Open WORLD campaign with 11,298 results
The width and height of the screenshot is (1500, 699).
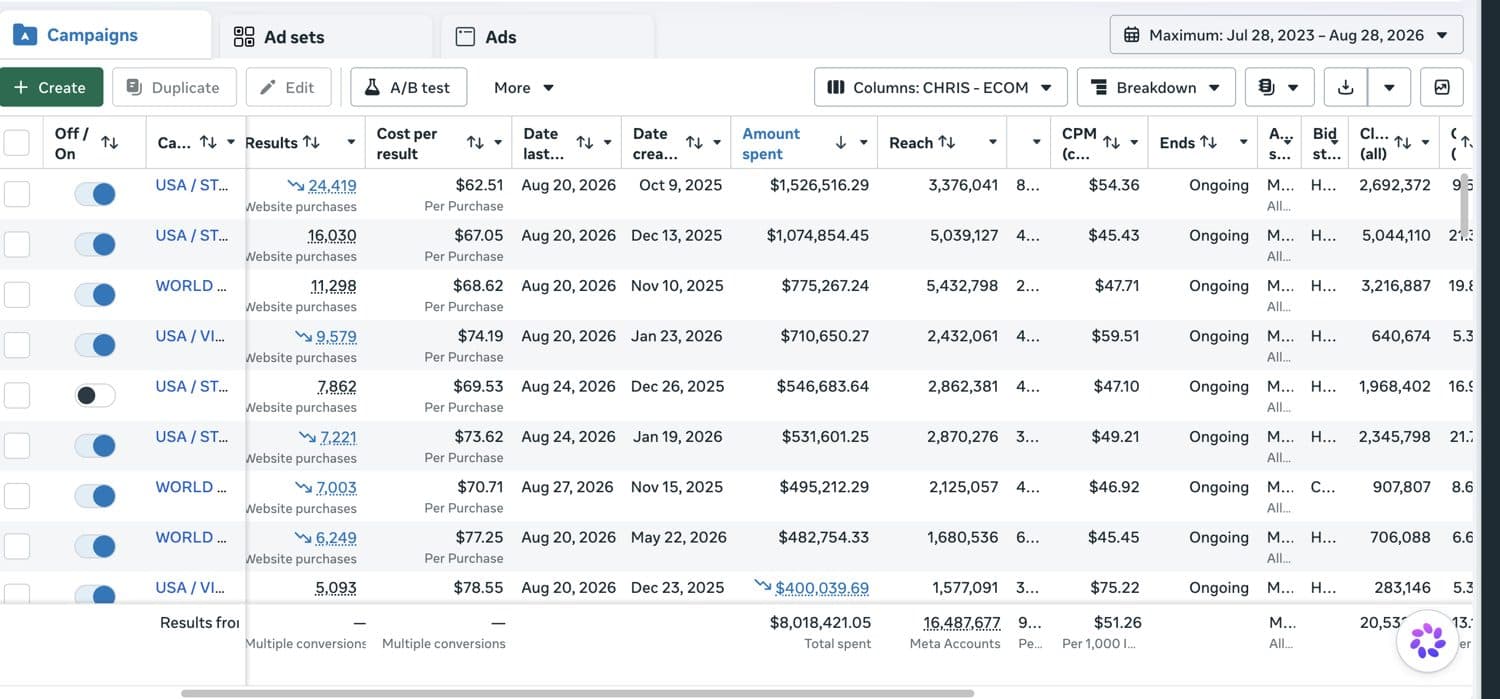tap(191, 285)
